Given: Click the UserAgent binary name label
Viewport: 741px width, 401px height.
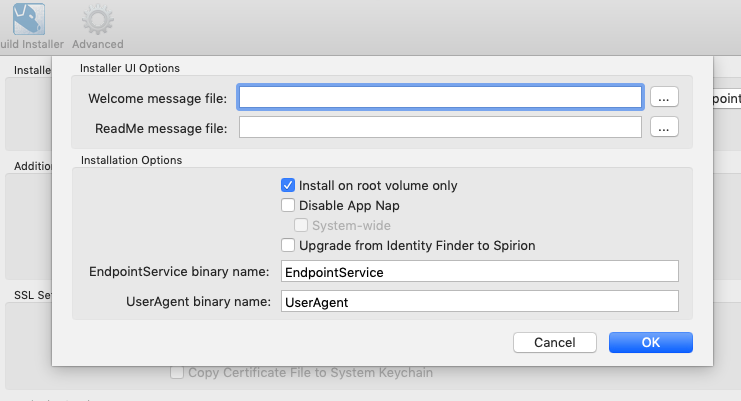Looking at the screenshot, I should pos(199,300).
